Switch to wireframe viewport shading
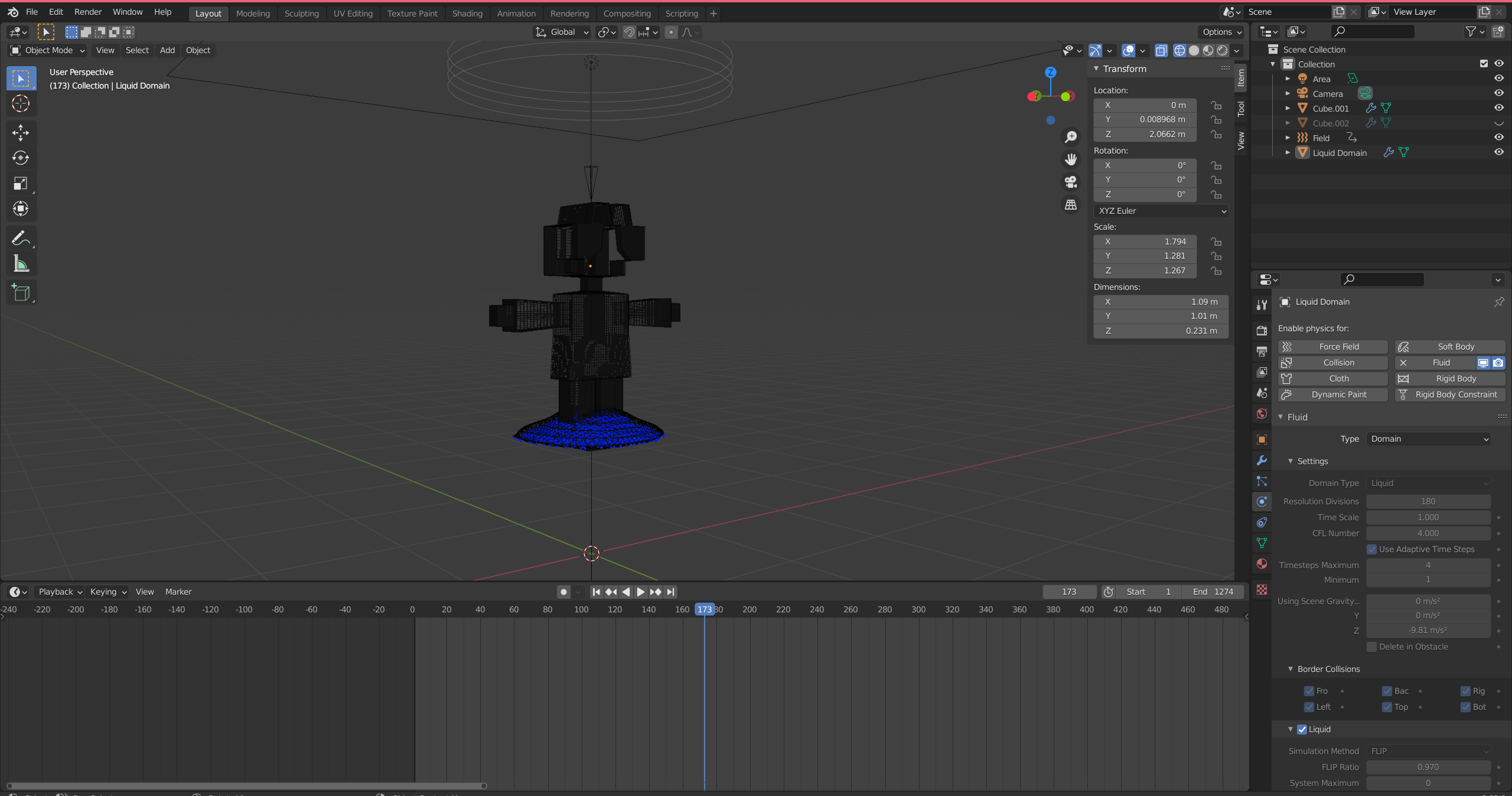Image resolution: width=1512 pixels, height=796 pixels. [x=1179, y=51]
